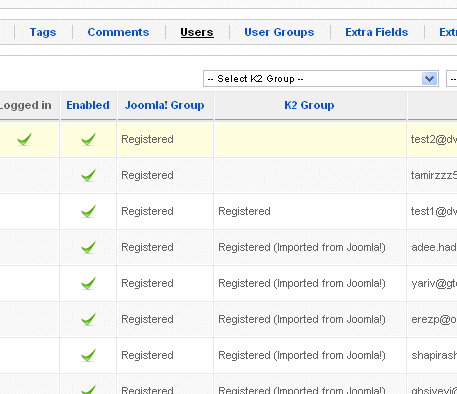Toggle enabled checkmark in adee.had row

(x=88, y=247)
